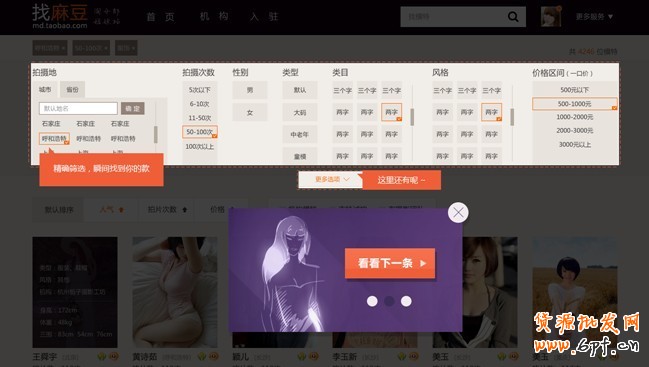Click the 确定 button beside place input
This screenshot has height=367, width=649.
(x=132, y=108)
